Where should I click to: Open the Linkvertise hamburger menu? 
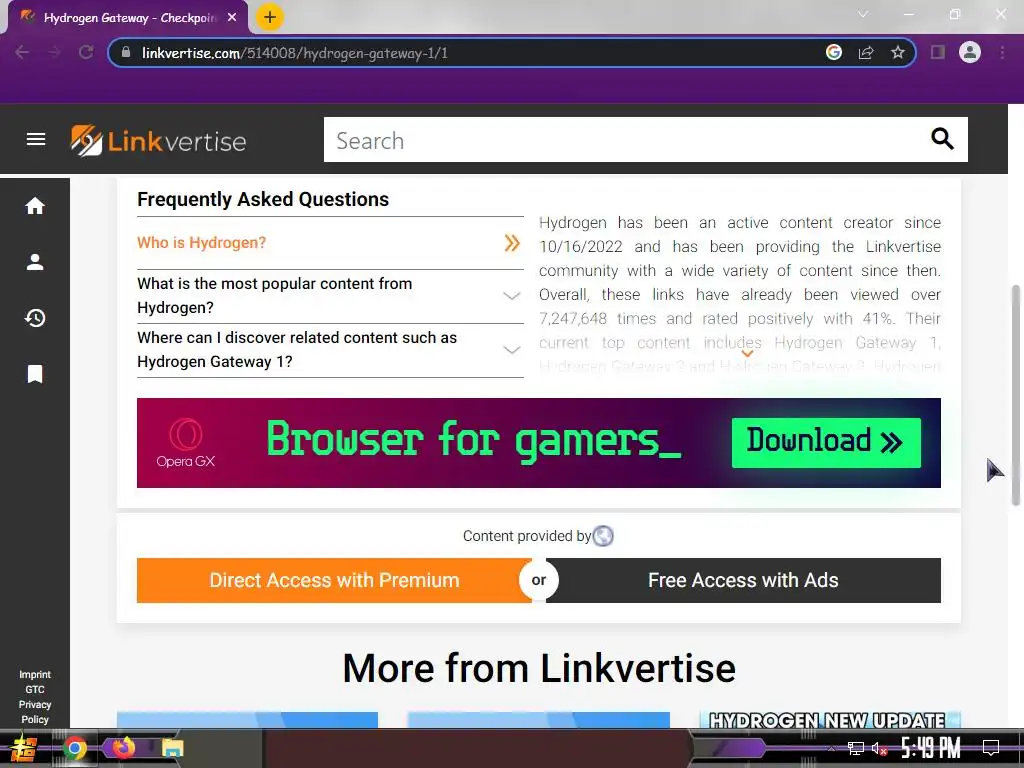coord(36,139)
